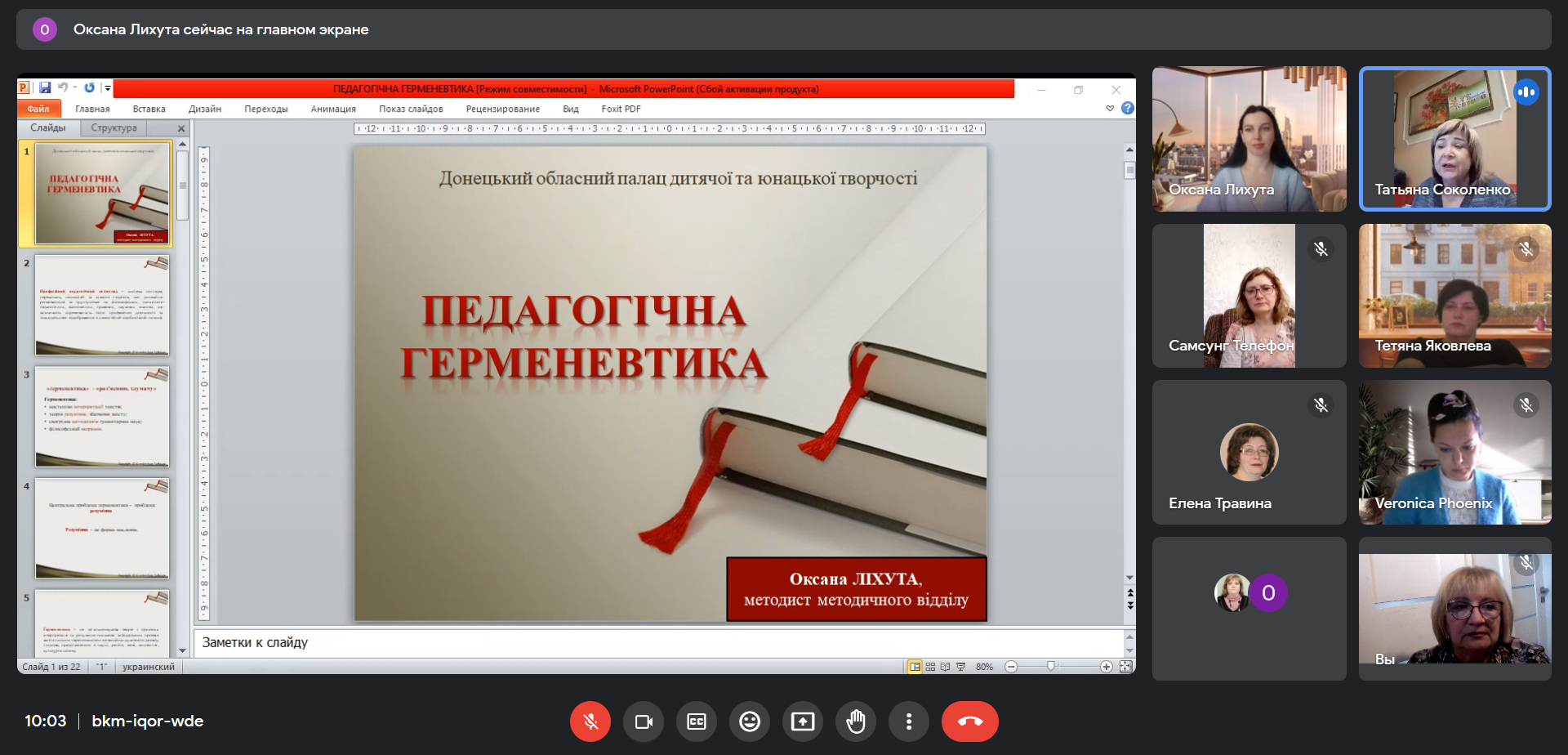The height and width of the screenshot is (755, 1568).
Task: Raise hand in the meeting
Action: [x=856, y=721]
